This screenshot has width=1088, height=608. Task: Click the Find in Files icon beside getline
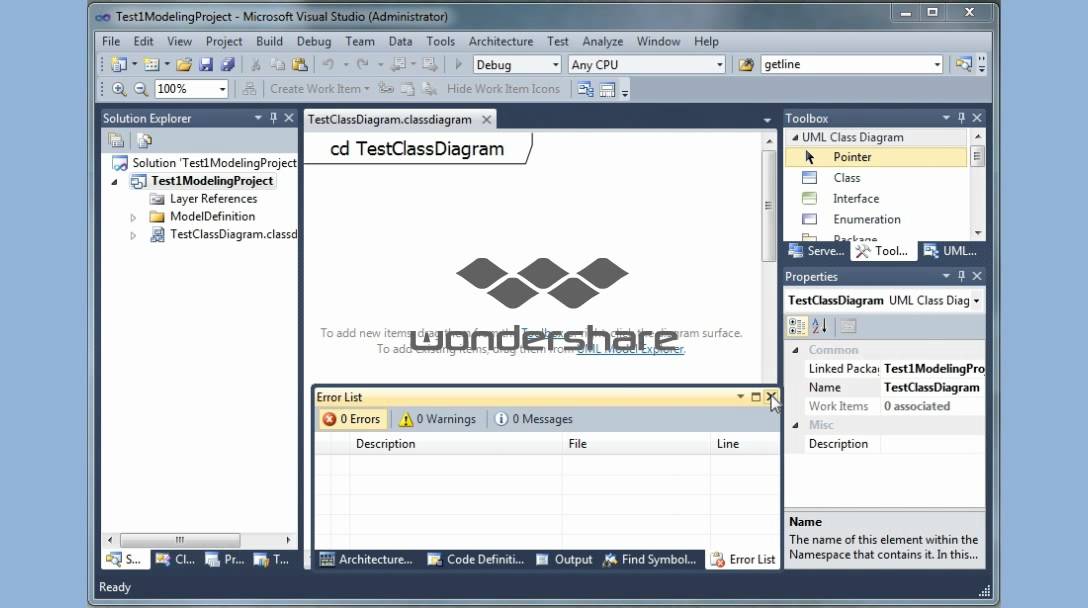(746, 65)
